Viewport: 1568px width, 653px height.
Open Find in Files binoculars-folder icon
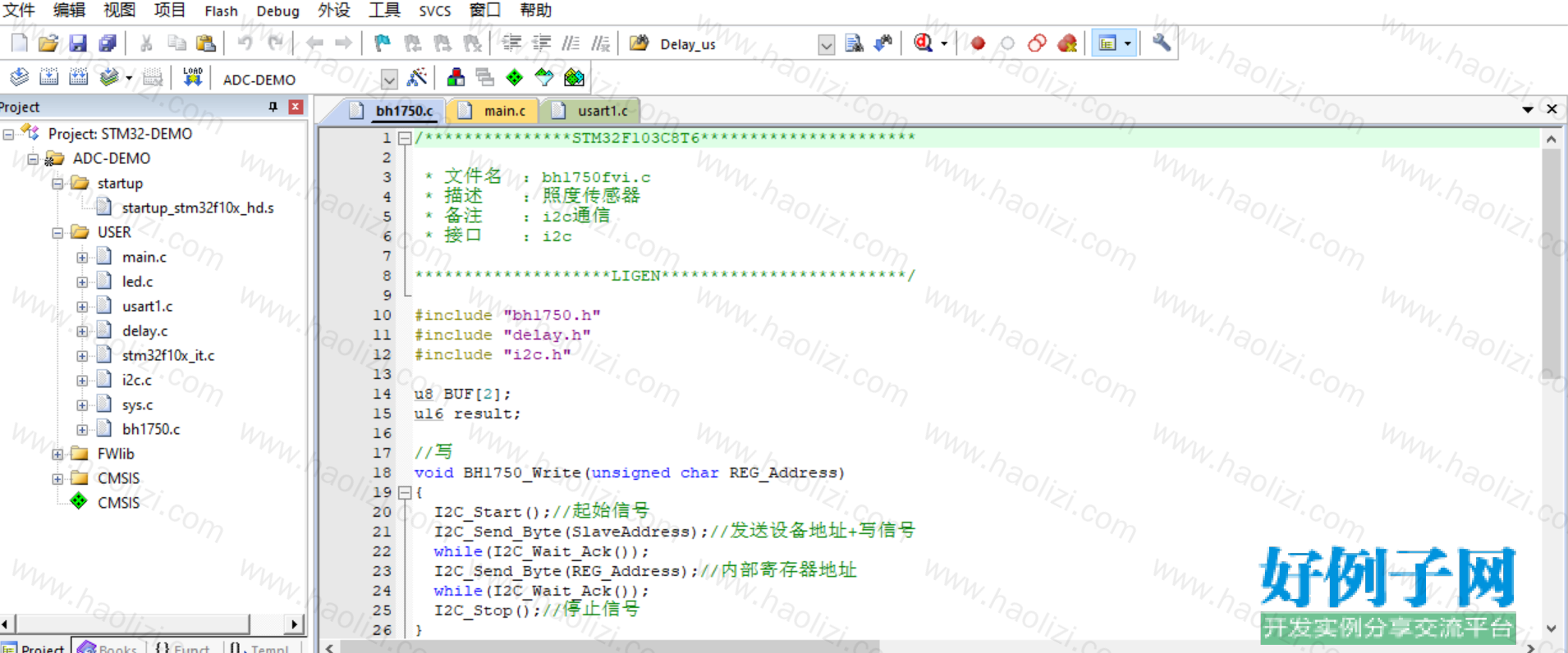pos(639,43)
